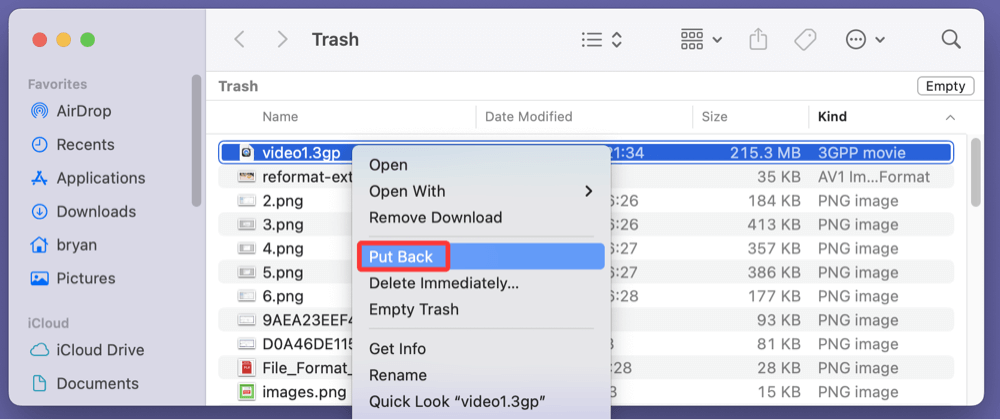Open the group-by options dropdown

tap(701, 40)
